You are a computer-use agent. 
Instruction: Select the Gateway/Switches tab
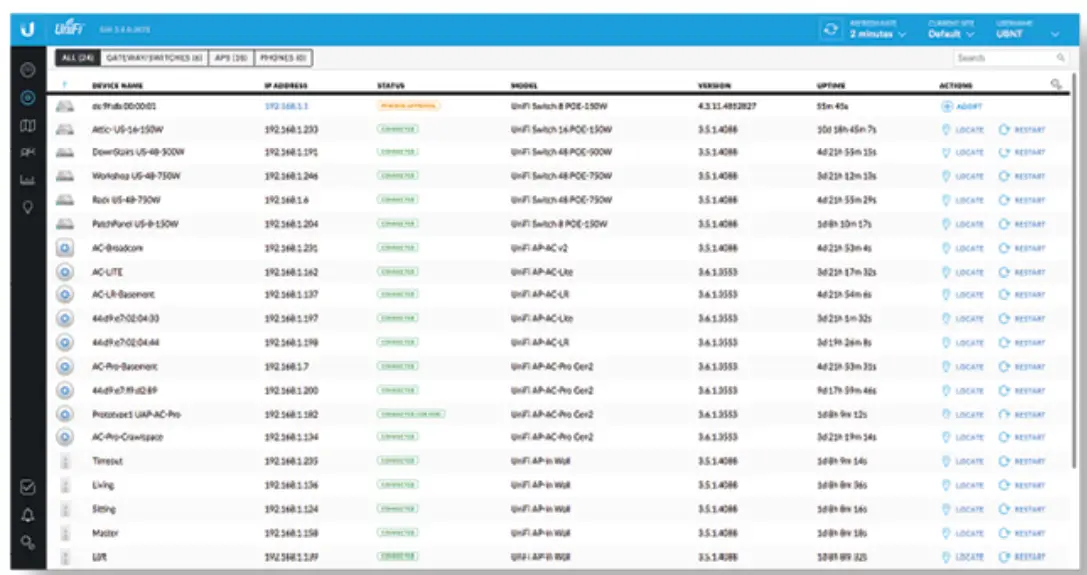(154, 58)
